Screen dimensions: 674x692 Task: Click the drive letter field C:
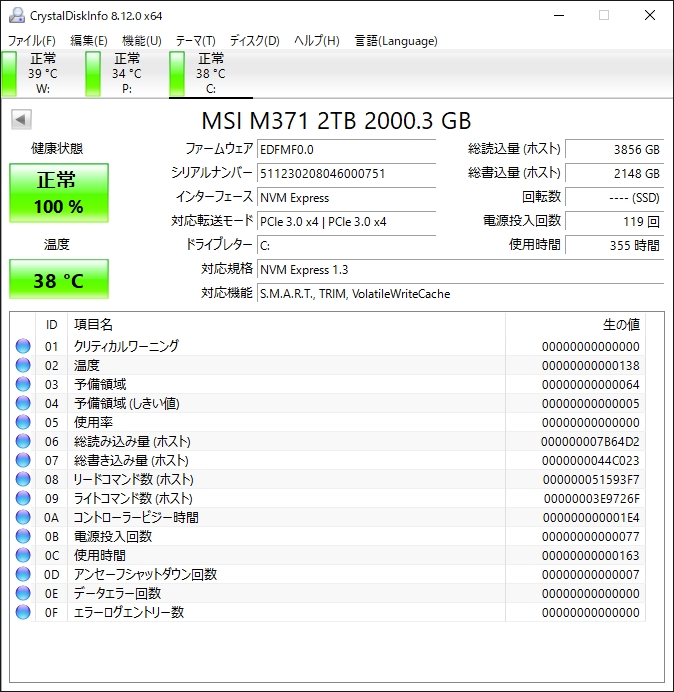(346, 245)
